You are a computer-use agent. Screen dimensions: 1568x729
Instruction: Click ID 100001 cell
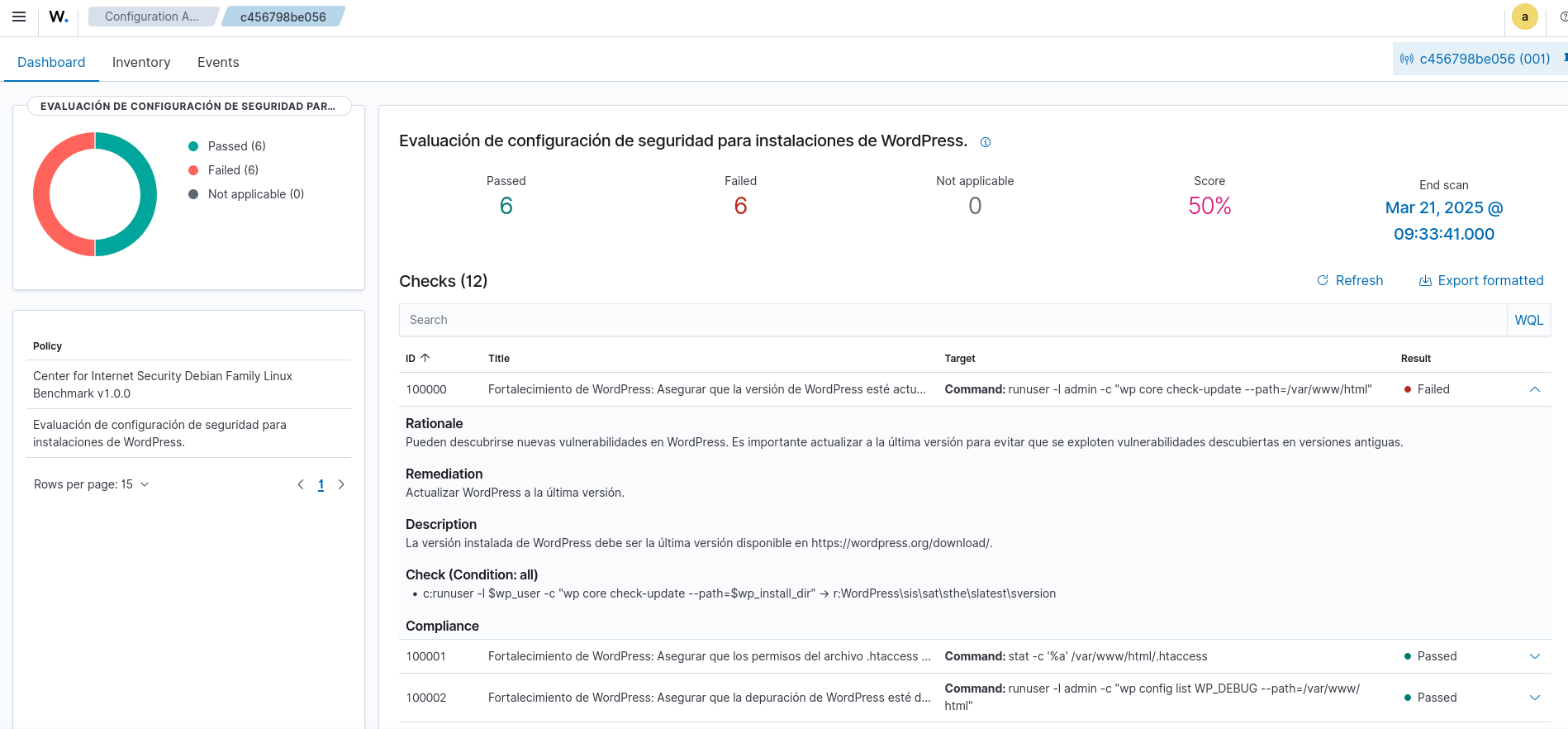point(426,656)
